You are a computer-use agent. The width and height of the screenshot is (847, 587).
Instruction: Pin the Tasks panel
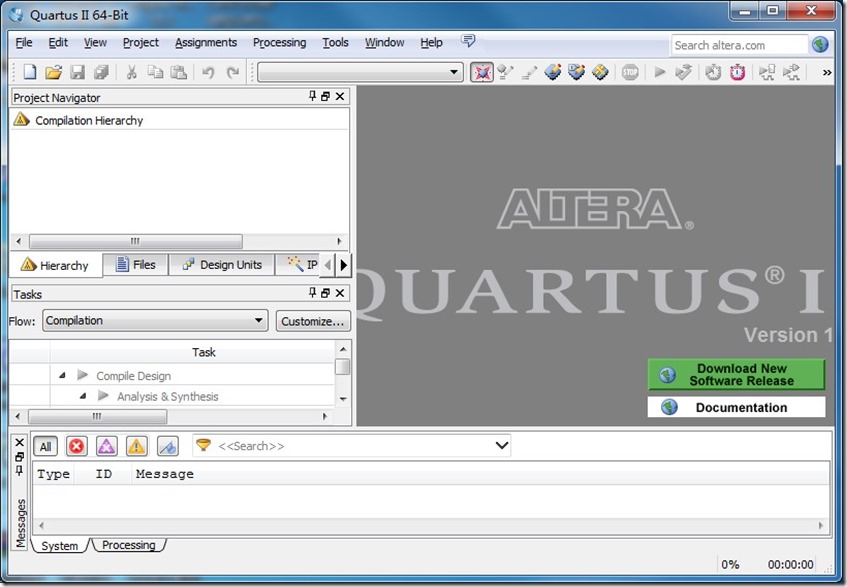pos(312,293)
